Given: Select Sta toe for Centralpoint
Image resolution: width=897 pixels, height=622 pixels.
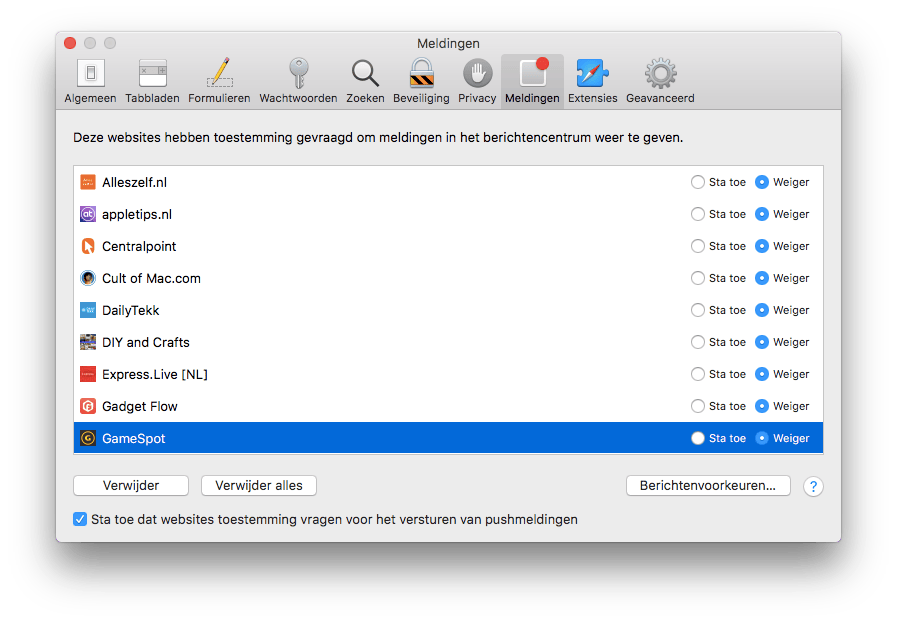Looking at the screenshot, I should (697, 246).
